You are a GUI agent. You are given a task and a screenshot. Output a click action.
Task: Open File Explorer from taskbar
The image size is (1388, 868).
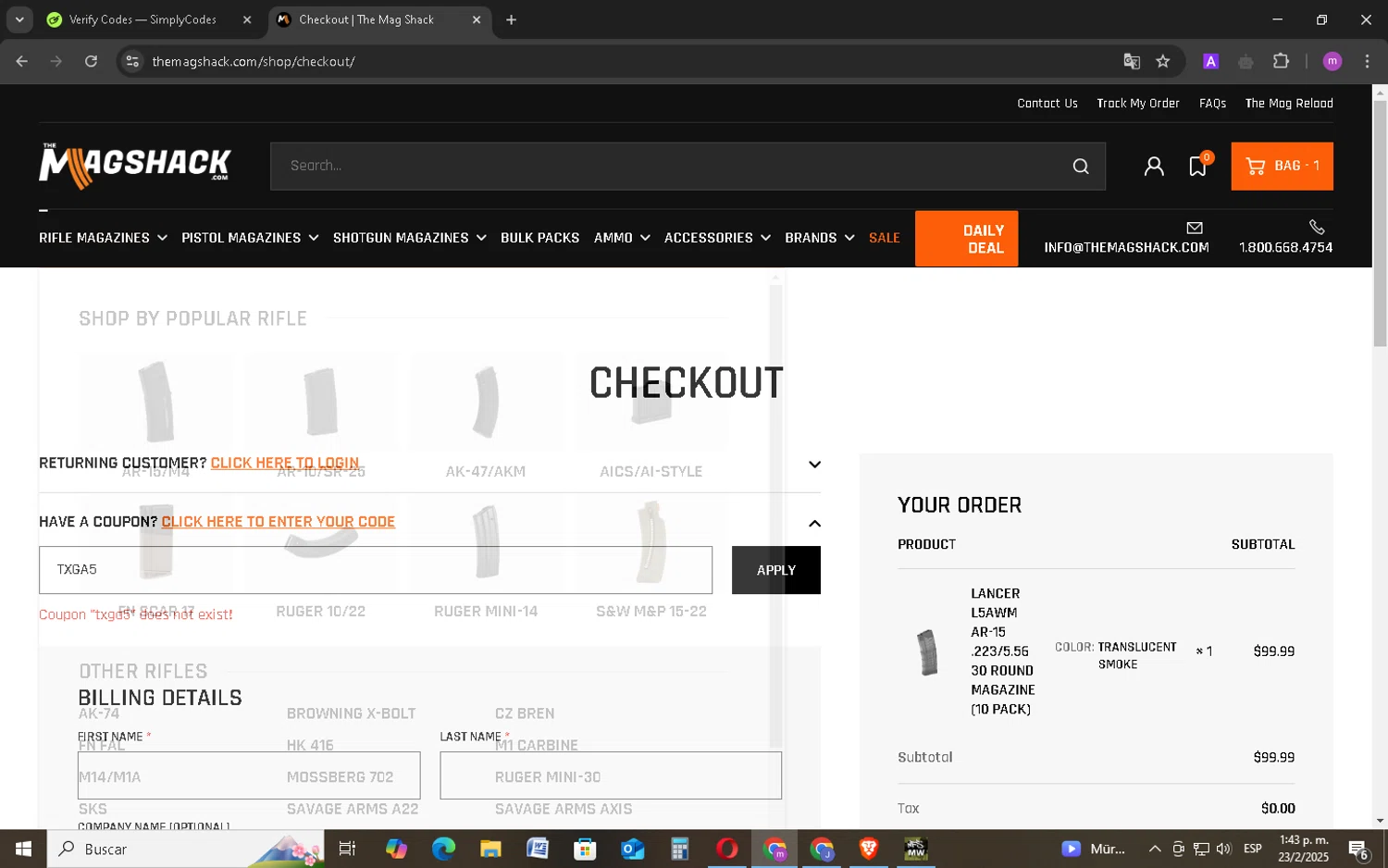pos(490,849)
